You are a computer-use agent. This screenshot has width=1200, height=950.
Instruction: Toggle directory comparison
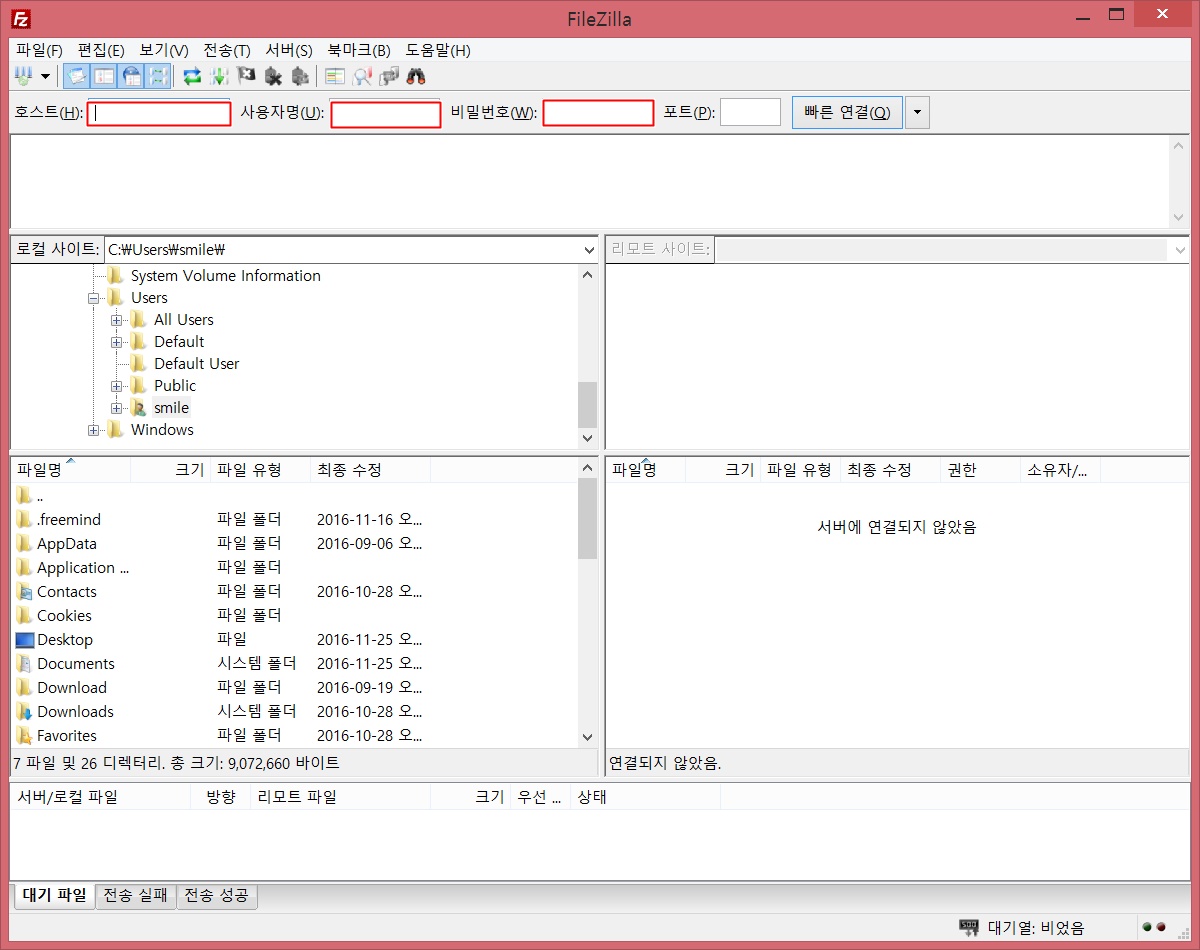pos(362,76)
